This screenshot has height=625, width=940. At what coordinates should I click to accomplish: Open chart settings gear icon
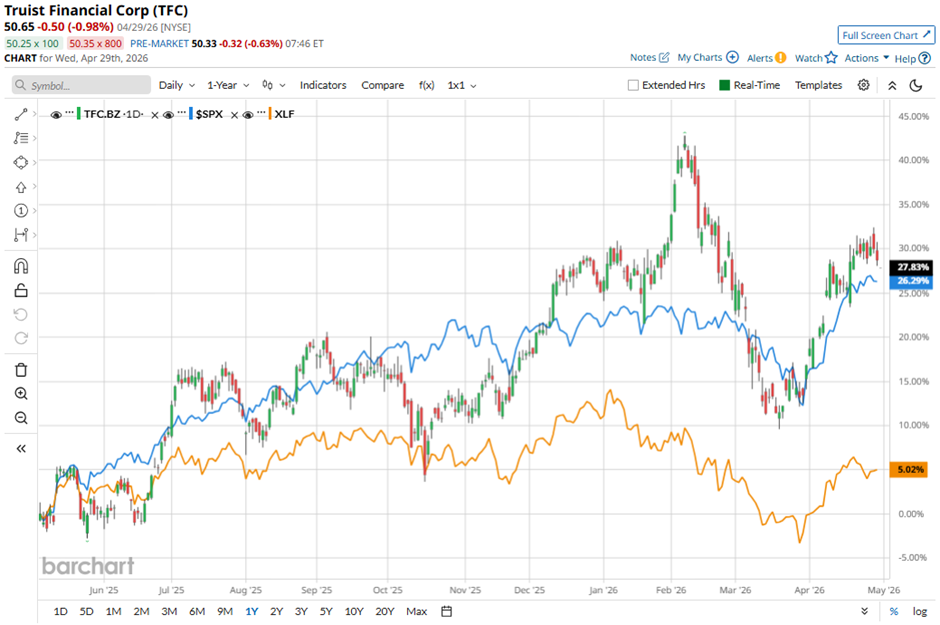pos(864,85)
